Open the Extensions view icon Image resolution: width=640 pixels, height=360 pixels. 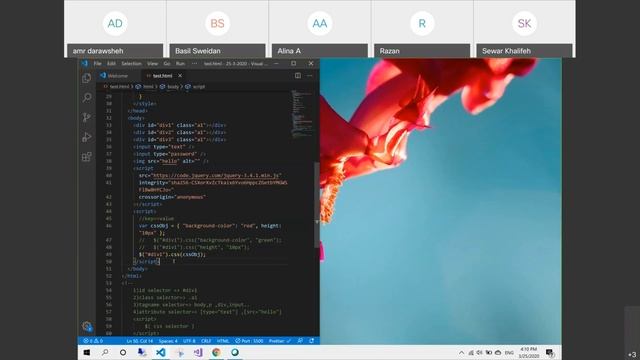[x=87, y=156]
